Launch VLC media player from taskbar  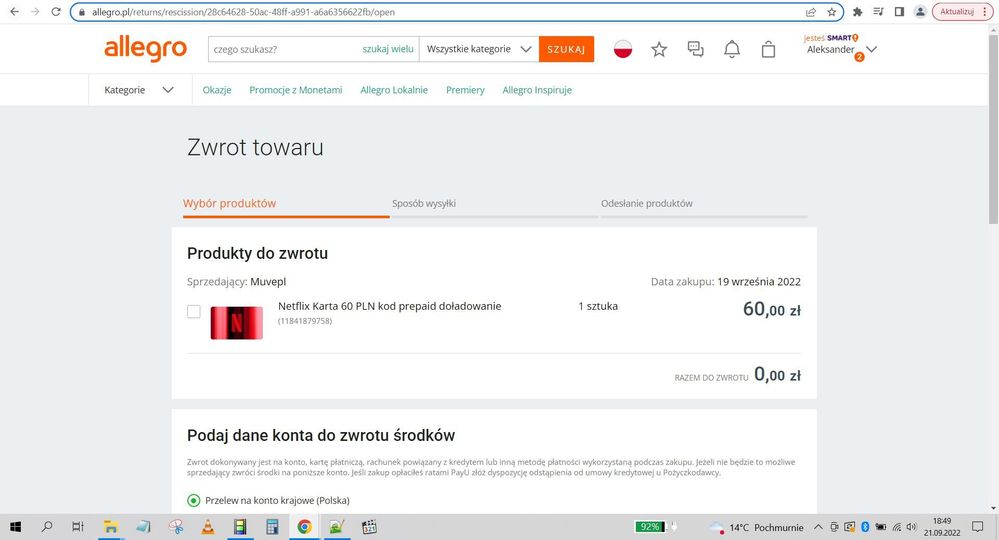click(x=208, y=527)
